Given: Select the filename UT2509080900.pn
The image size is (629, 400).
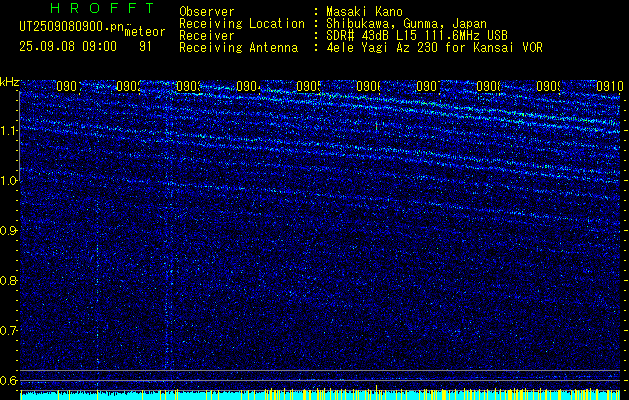Looking at the screenshot, I should point(72,27).
